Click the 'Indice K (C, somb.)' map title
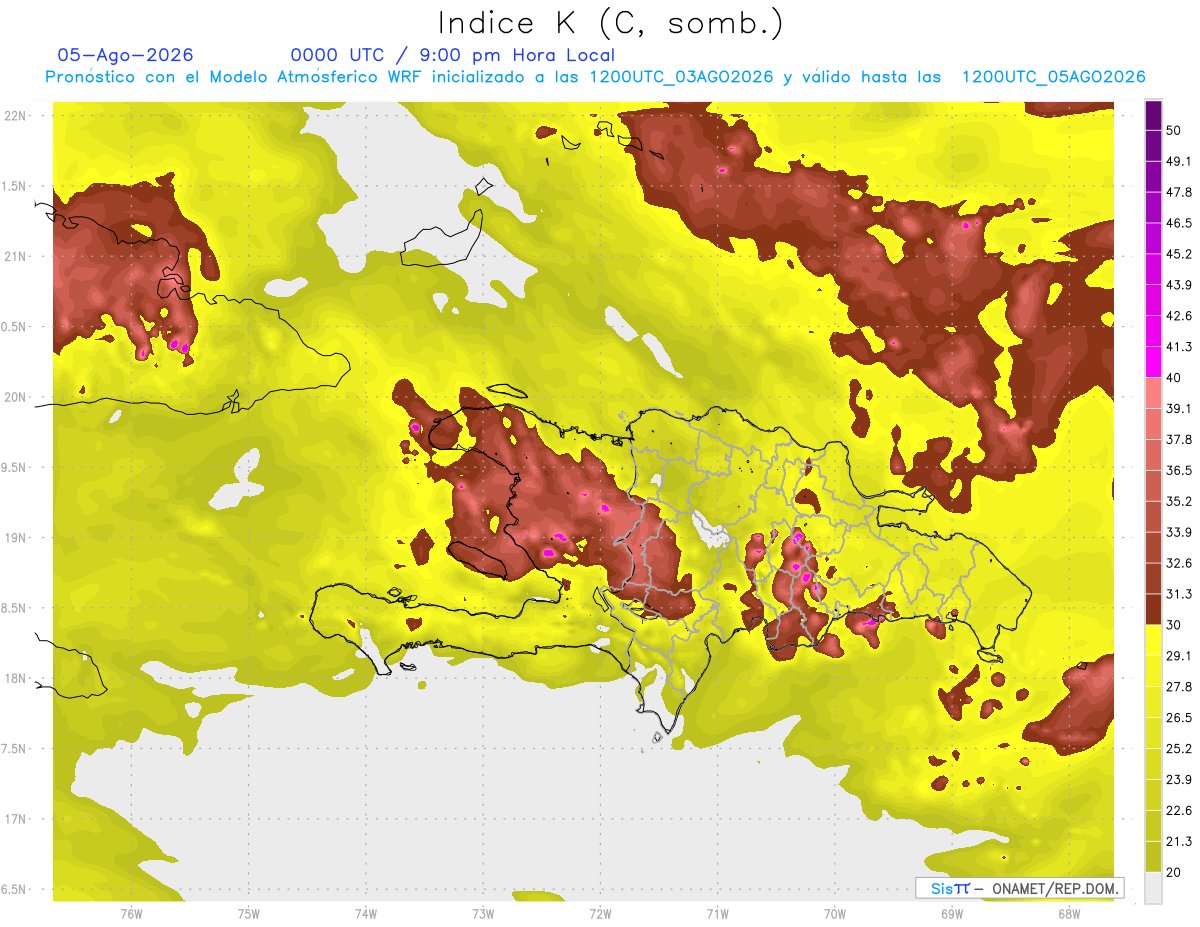Viewport: 1200px width, 927px height. click(x=611, y=23)
